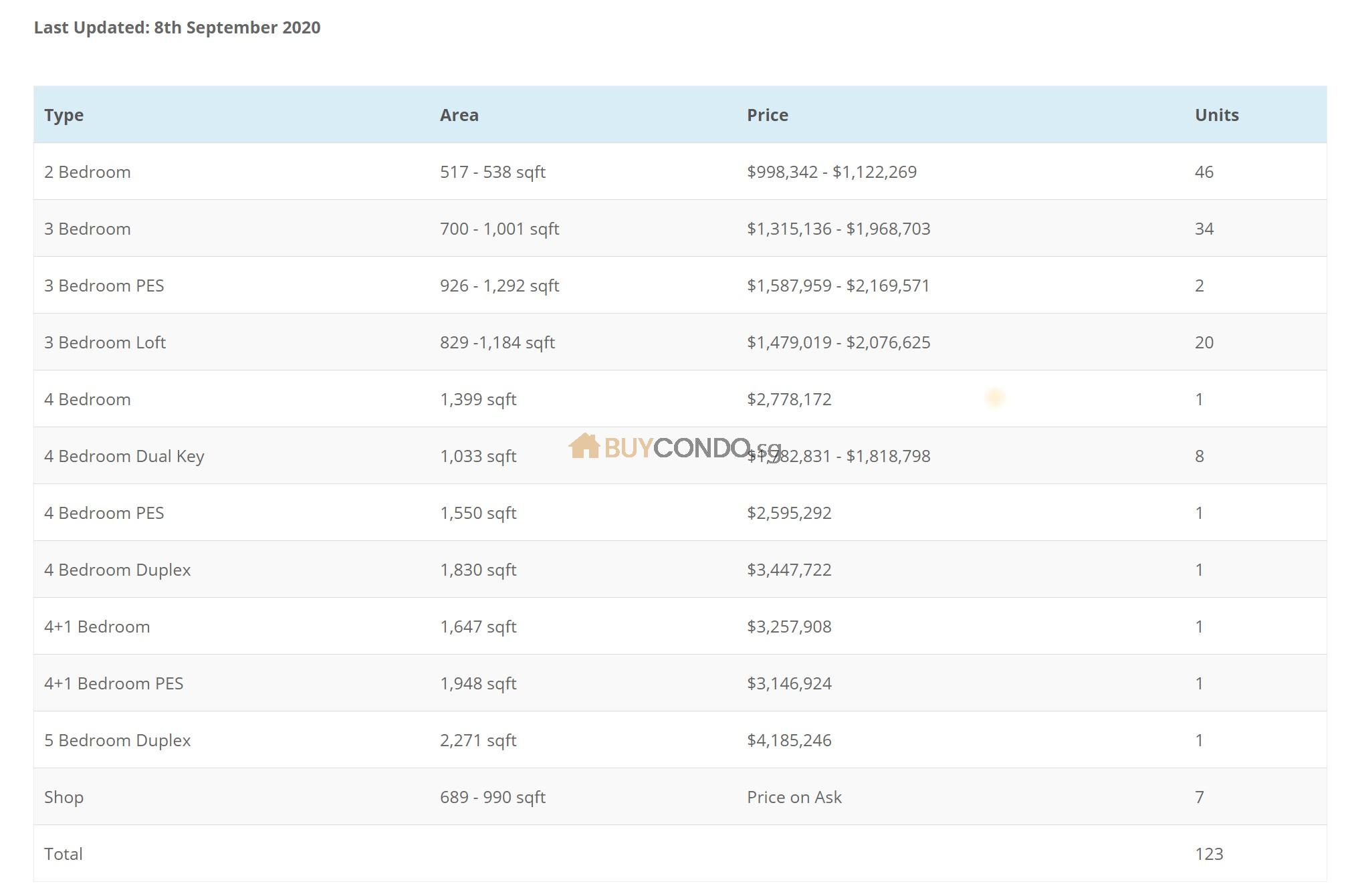Click the Units column header

point(1216,115)
